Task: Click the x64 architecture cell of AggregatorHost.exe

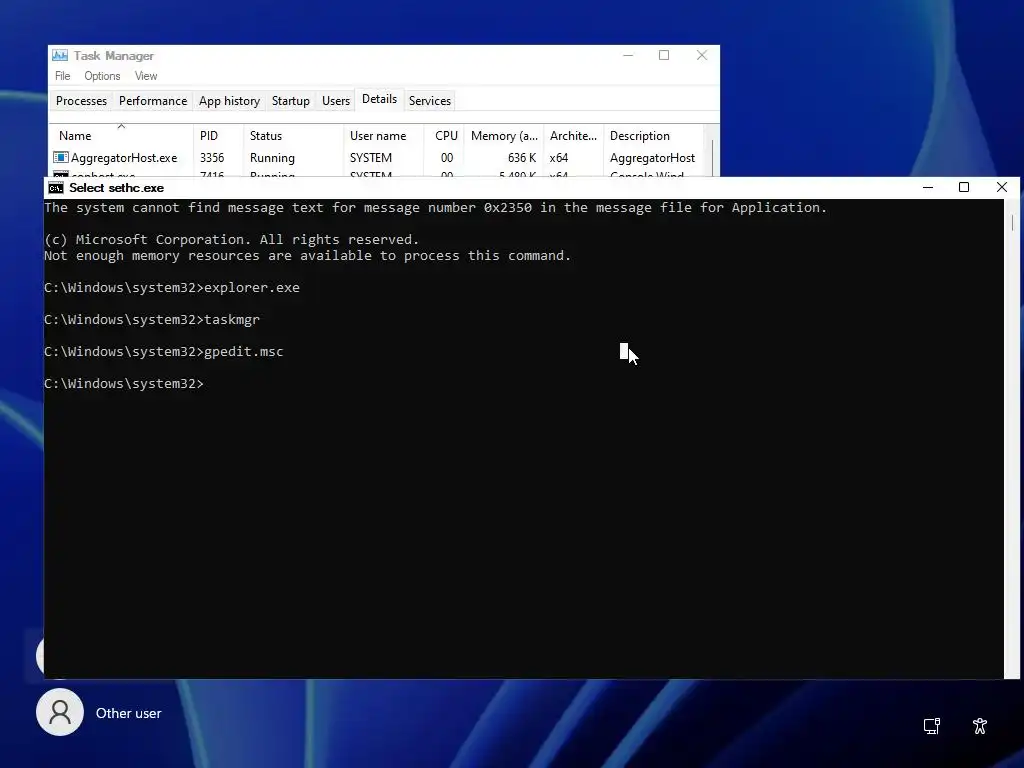Action: click(558, 158)
